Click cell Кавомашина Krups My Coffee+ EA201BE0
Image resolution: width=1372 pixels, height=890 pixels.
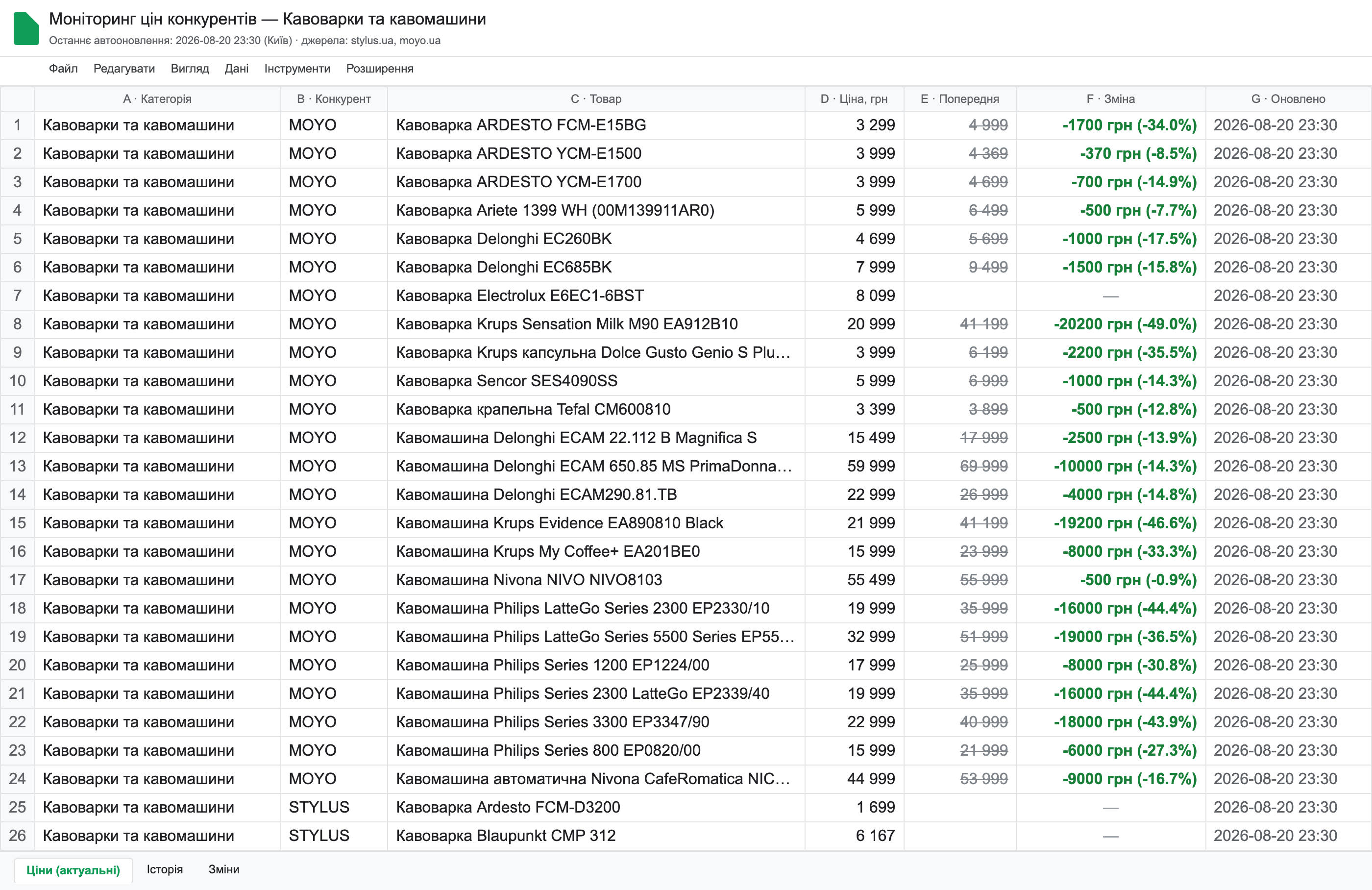(x=596, y=552)
